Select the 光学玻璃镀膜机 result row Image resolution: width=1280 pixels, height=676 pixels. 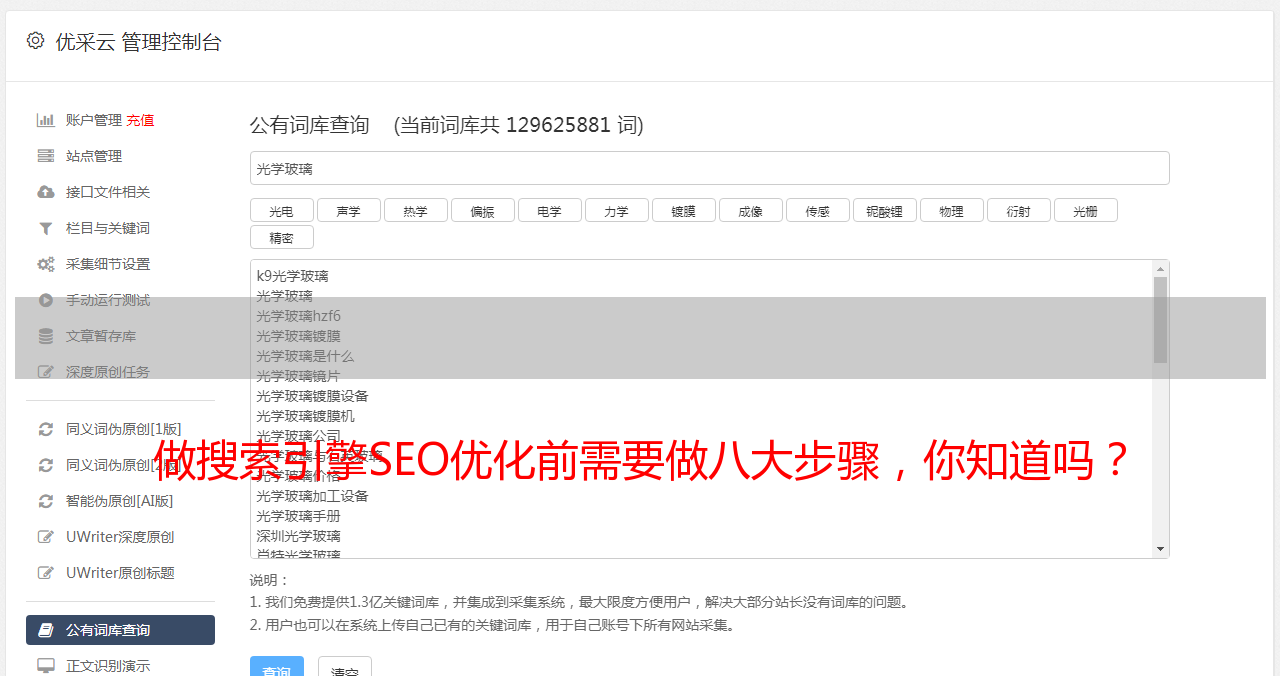(x=305, y=416)
